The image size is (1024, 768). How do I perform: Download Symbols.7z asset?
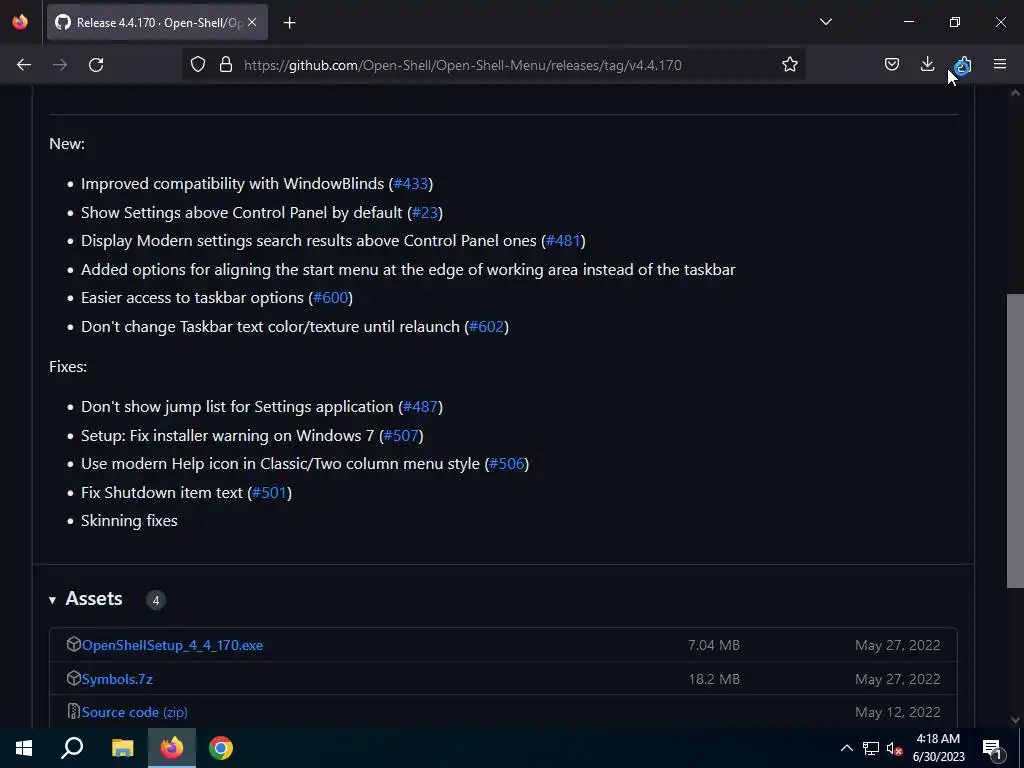point(117,679)
